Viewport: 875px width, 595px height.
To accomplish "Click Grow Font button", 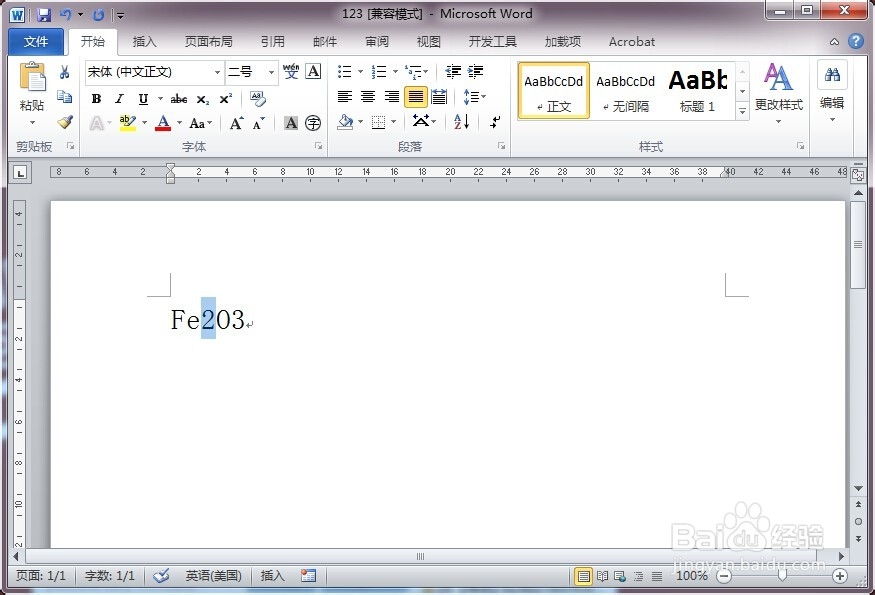I will coord(237,123).
